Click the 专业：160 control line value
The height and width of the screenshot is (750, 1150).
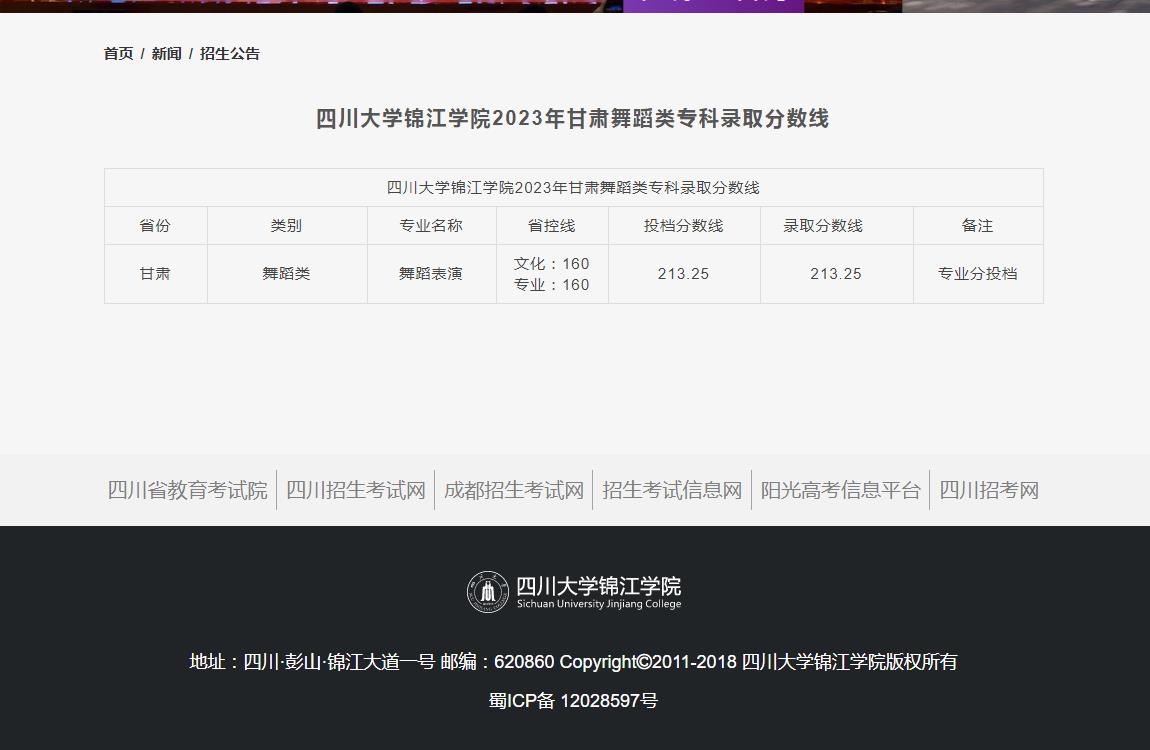[x=552, y=284]
